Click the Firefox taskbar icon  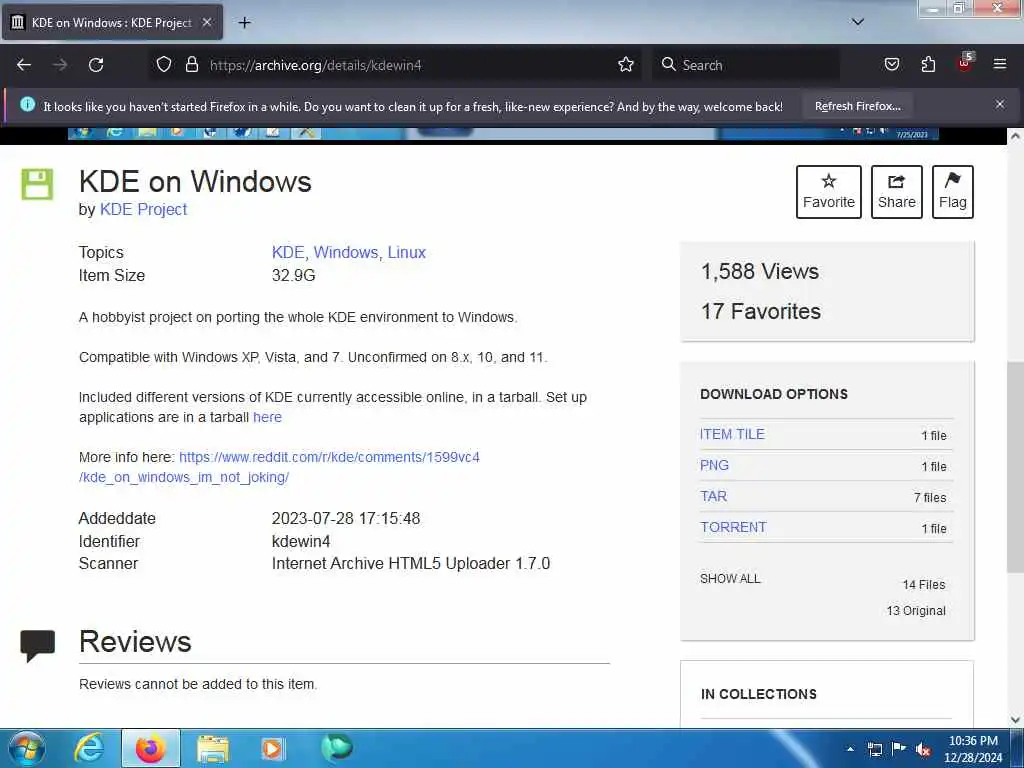coord(150,748)
